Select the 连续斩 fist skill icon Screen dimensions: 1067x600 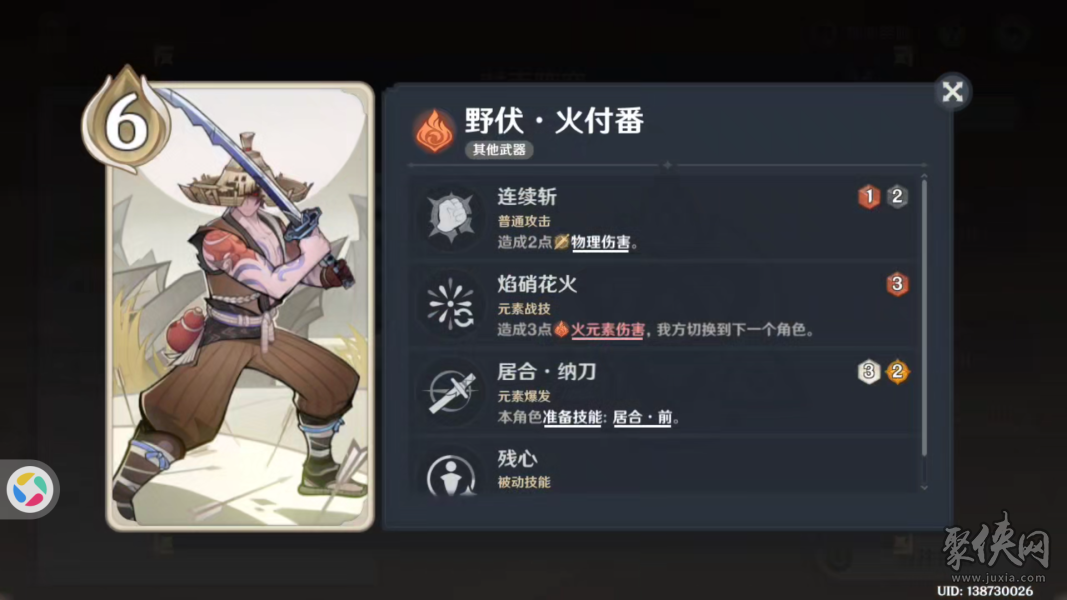point(451,218)
